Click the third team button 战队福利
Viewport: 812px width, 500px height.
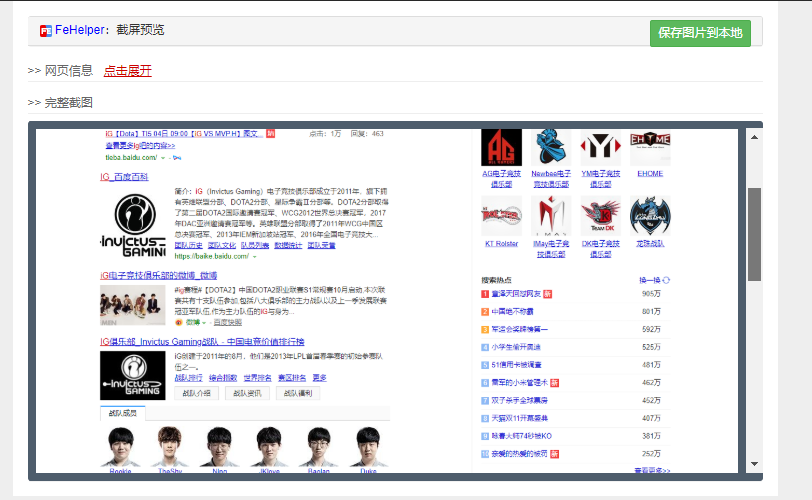(x=298, y=393)
